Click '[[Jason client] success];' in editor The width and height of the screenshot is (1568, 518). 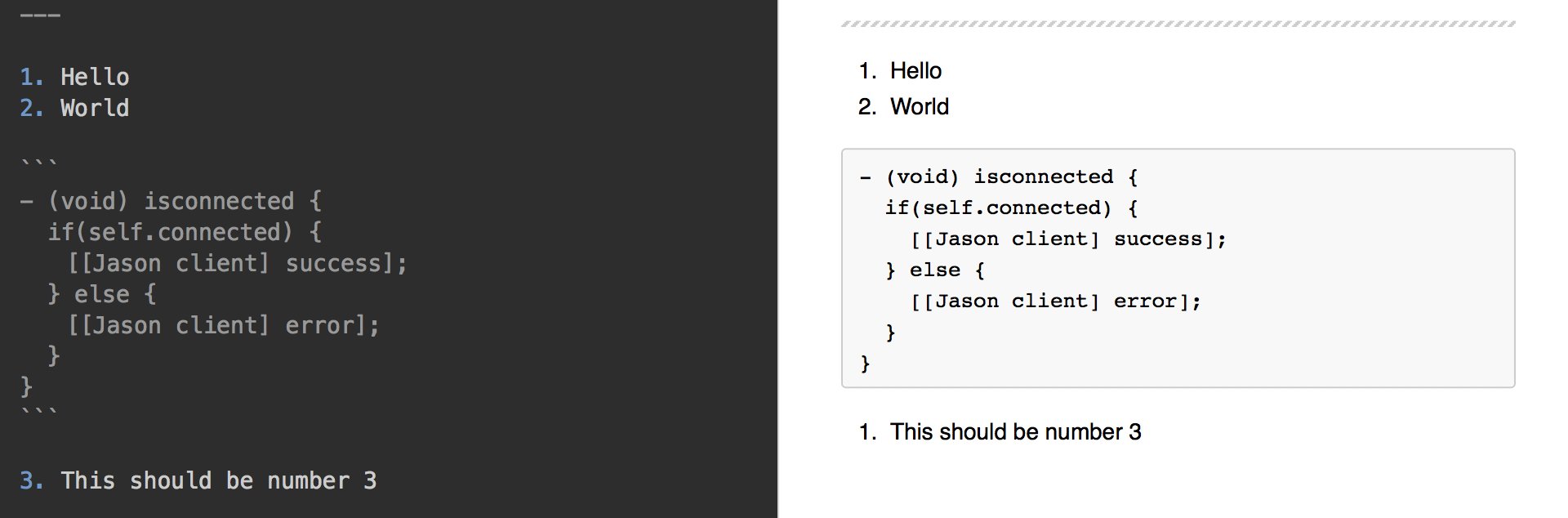click(238, 263)
